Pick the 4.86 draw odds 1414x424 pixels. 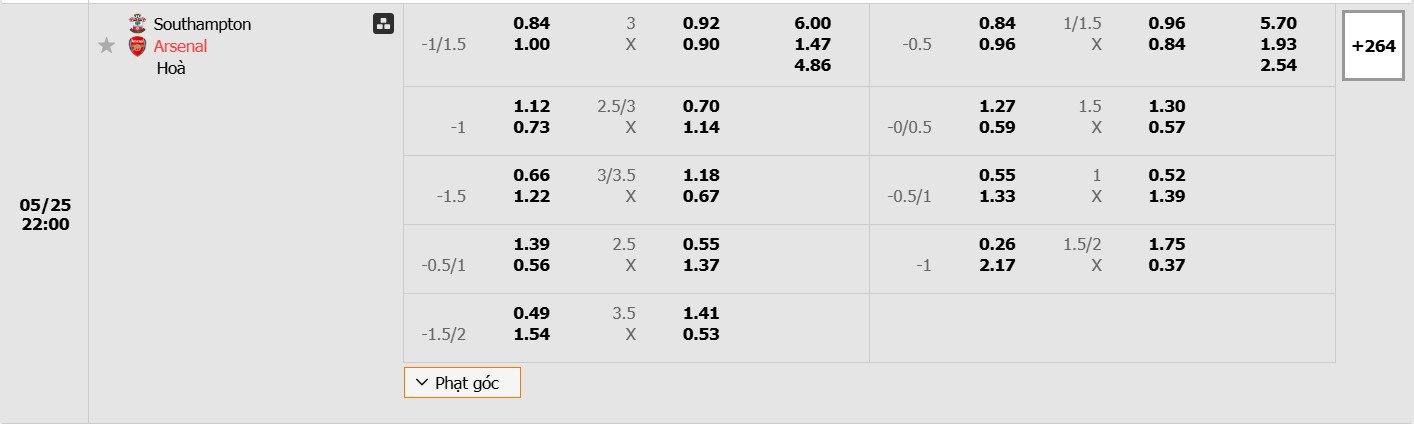pyautogui.click(x=812, y=65)
